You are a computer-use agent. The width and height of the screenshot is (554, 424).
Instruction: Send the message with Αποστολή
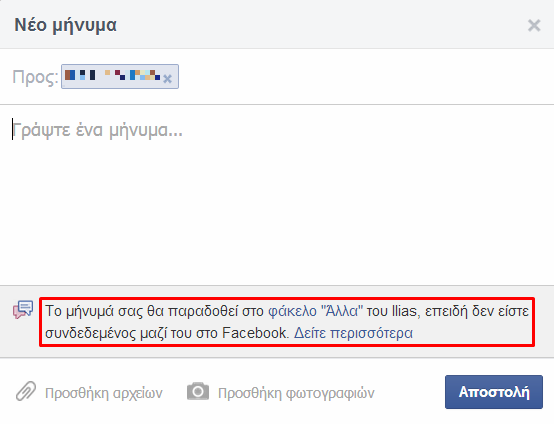pos(494,392)
